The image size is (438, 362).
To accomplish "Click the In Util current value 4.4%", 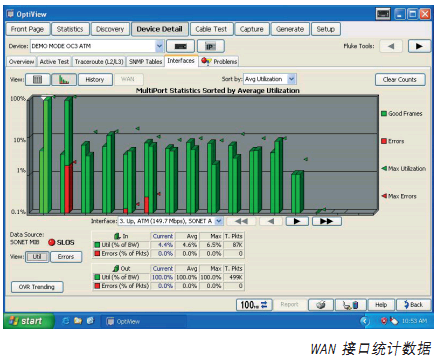I will click(x=165, y=245).
